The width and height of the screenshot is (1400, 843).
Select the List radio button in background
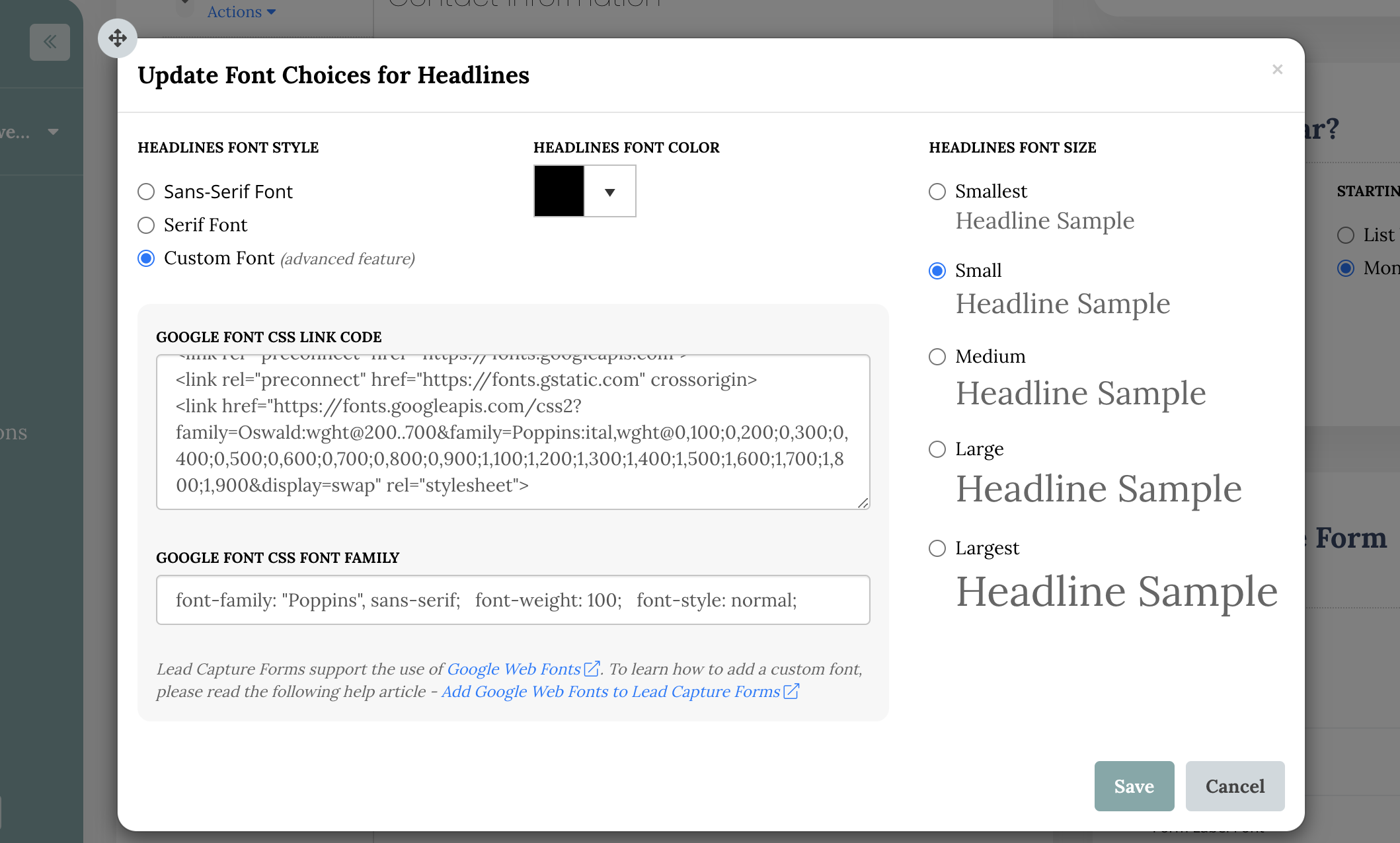click(x=1346, y=235)
